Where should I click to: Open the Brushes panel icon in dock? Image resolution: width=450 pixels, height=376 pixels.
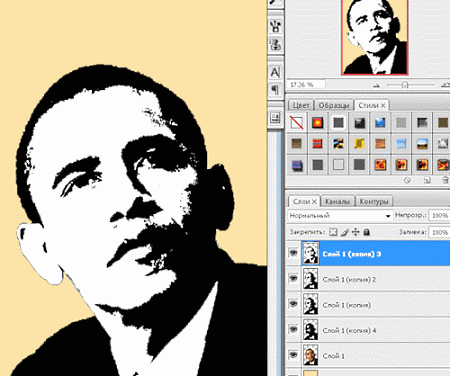pos(275,26)
